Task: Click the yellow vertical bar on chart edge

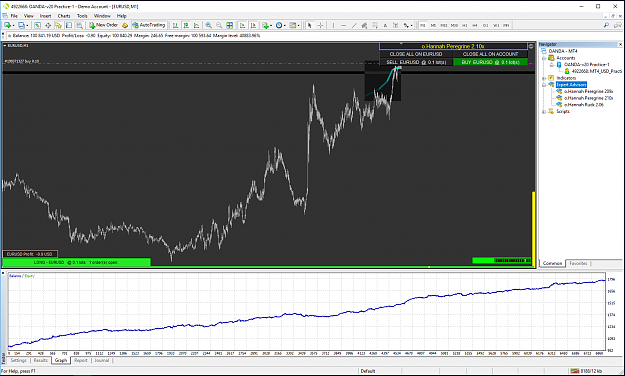Action: (x=534, y=228)
